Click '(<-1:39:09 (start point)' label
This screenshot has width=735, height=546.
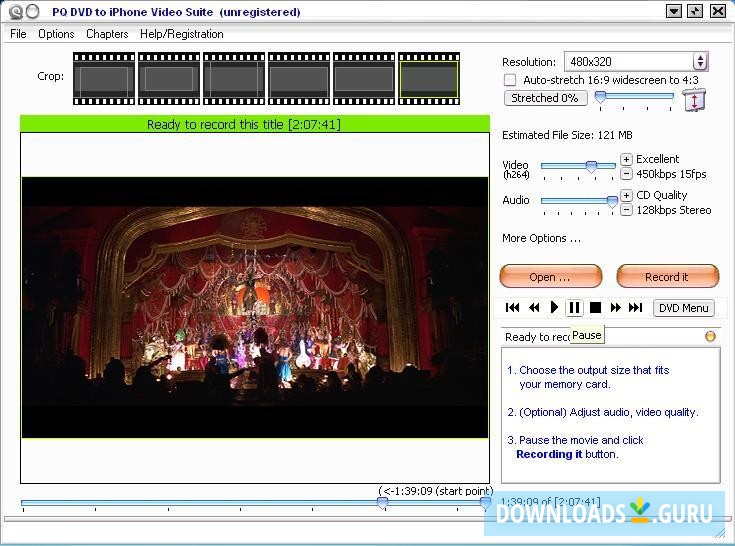point(435,491)
